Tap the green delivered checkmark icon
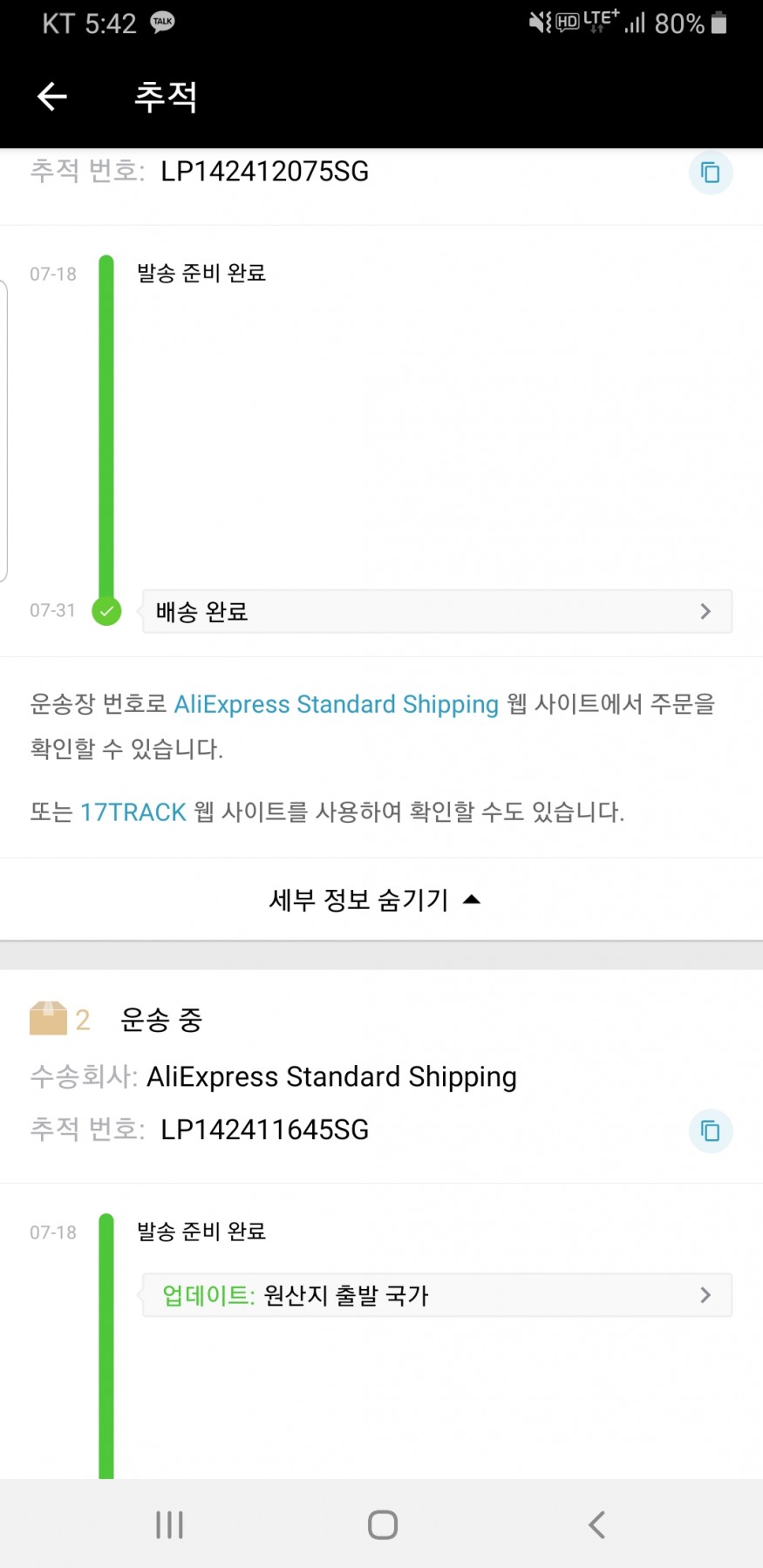Viewport: 763px width, 1568px height. click(106, 611)
